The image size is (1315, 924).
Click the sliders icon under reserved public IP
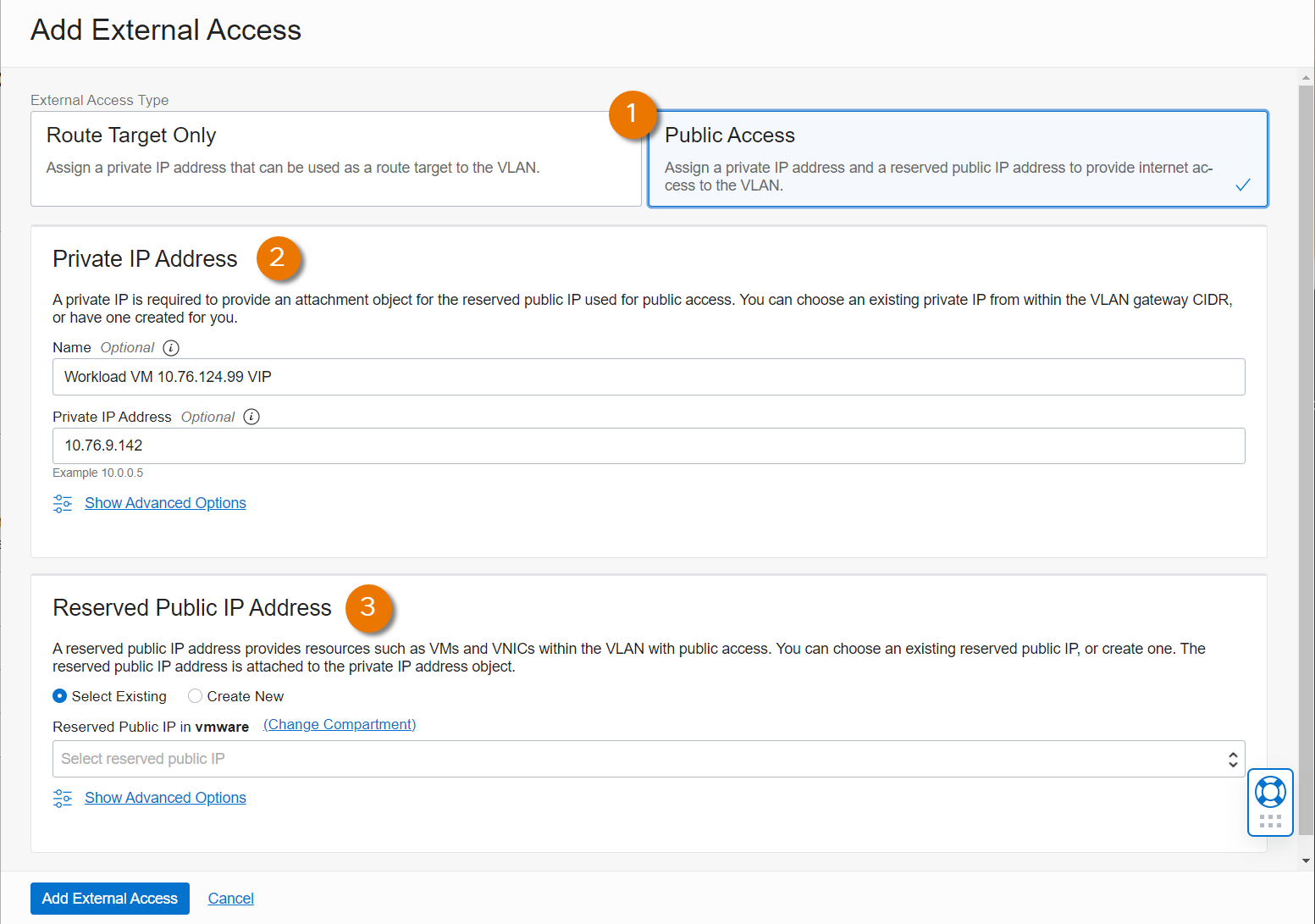tap(63, 799)
